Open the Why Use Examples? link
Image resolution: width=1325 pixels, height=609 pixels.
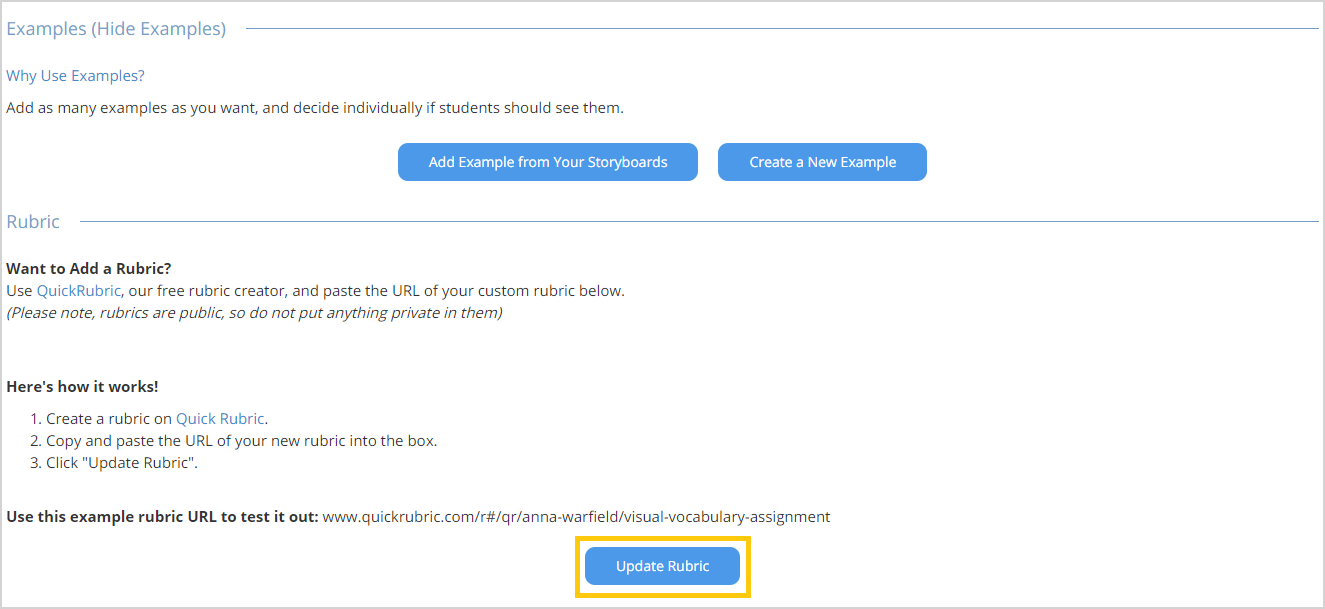[75, 76]
